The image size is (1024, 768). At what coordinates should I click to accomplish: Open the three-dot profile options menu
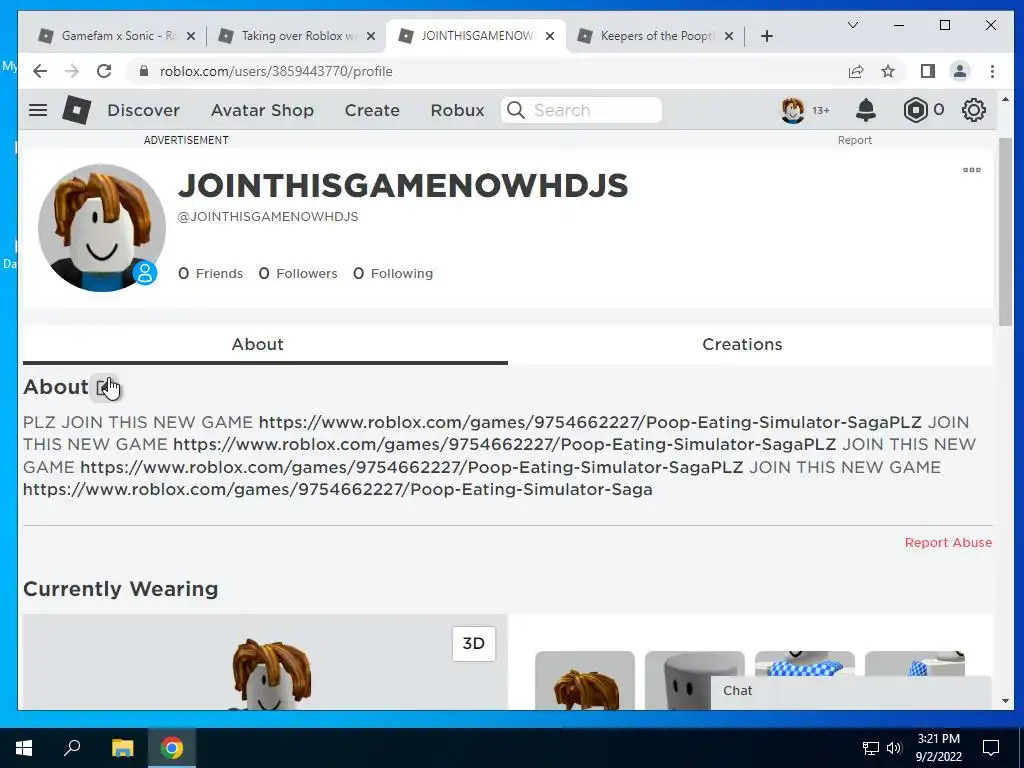click(x=972, y=170)
